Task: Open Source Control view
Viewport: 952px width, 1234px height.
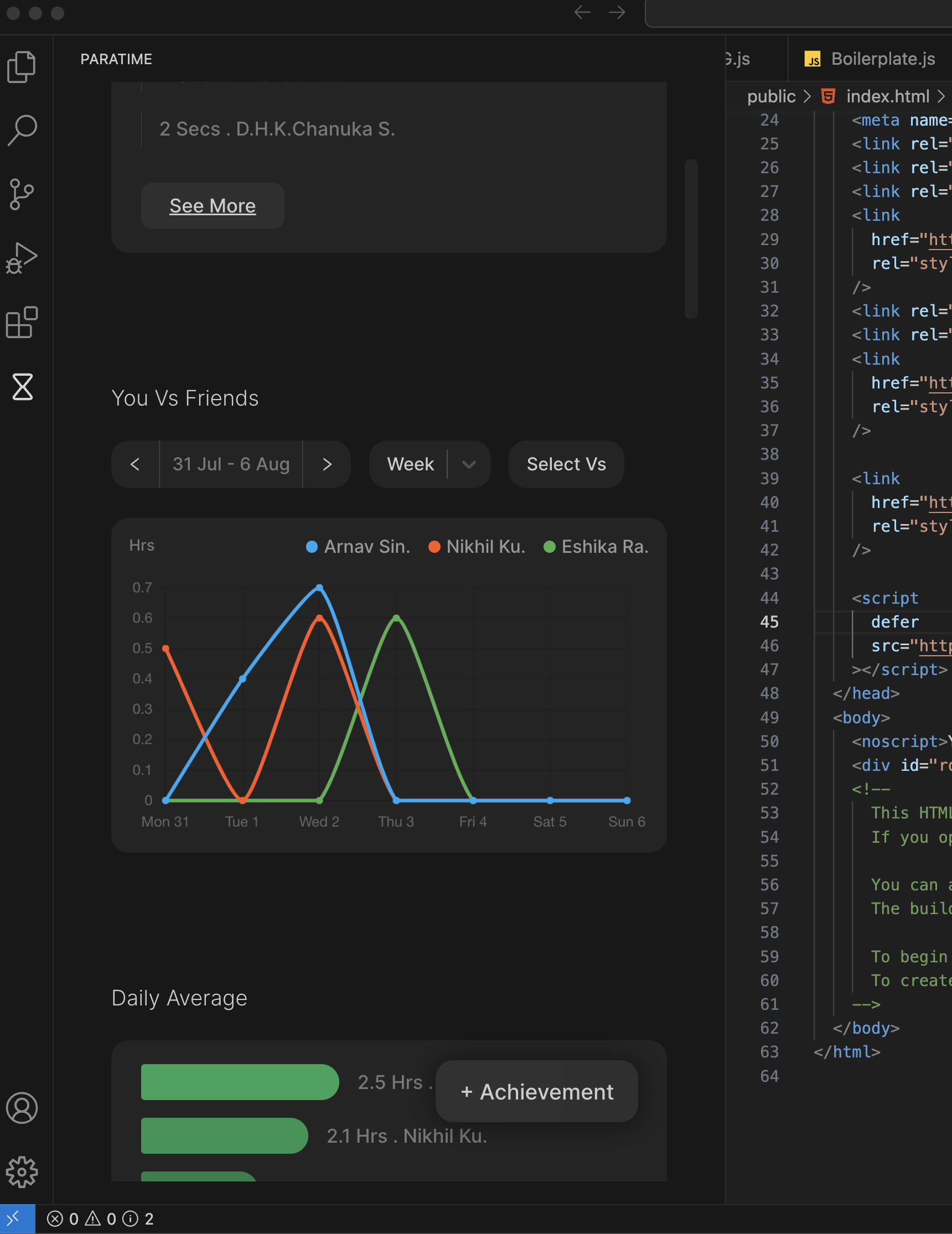Action: pyautogui.click(x=22, y=194)
